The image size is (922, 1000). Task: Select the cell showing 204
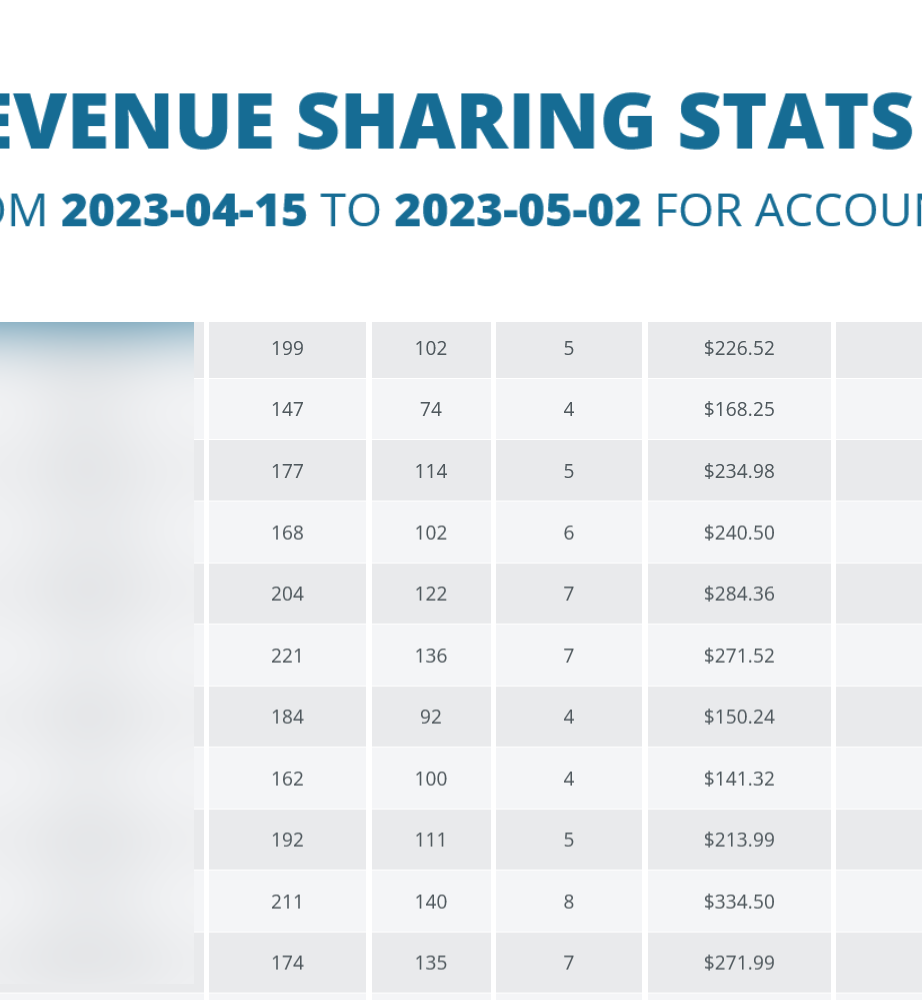coord(288,594)
